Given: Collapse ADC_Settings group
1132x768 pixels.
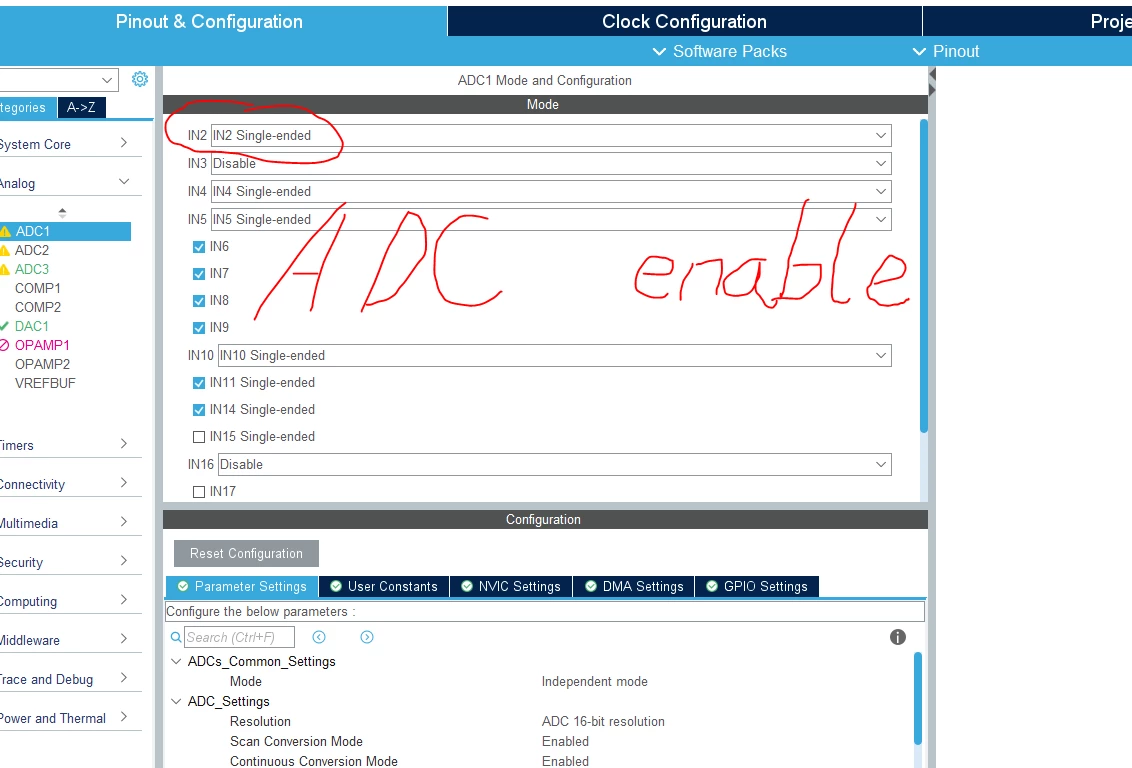Looking at the screenshot, I should [175, 701].
